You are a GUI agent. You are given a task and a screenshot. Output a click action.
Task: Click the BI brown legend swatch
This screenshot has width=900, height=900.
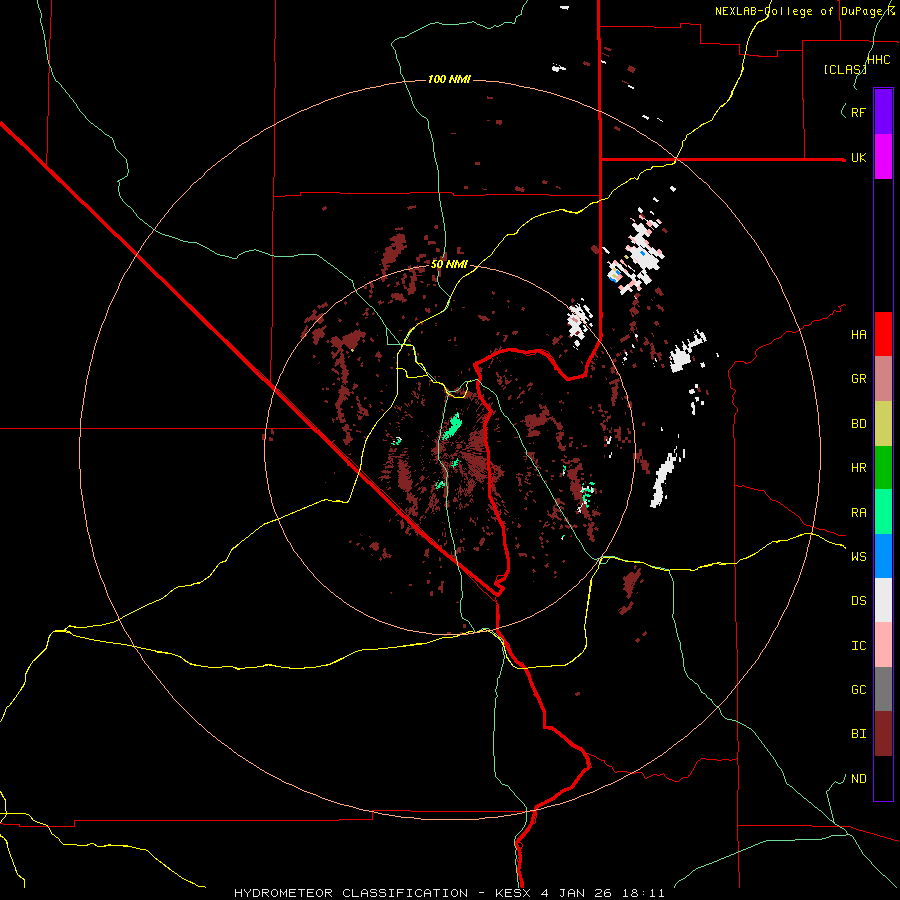(883, 734)
